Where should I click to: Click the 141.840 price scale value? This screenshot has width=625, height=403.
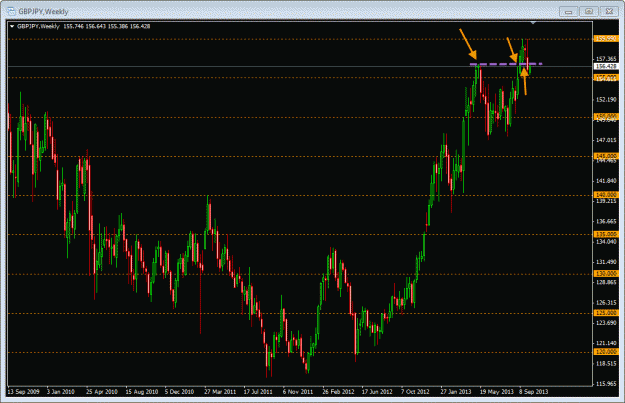[x=606, y=181]
